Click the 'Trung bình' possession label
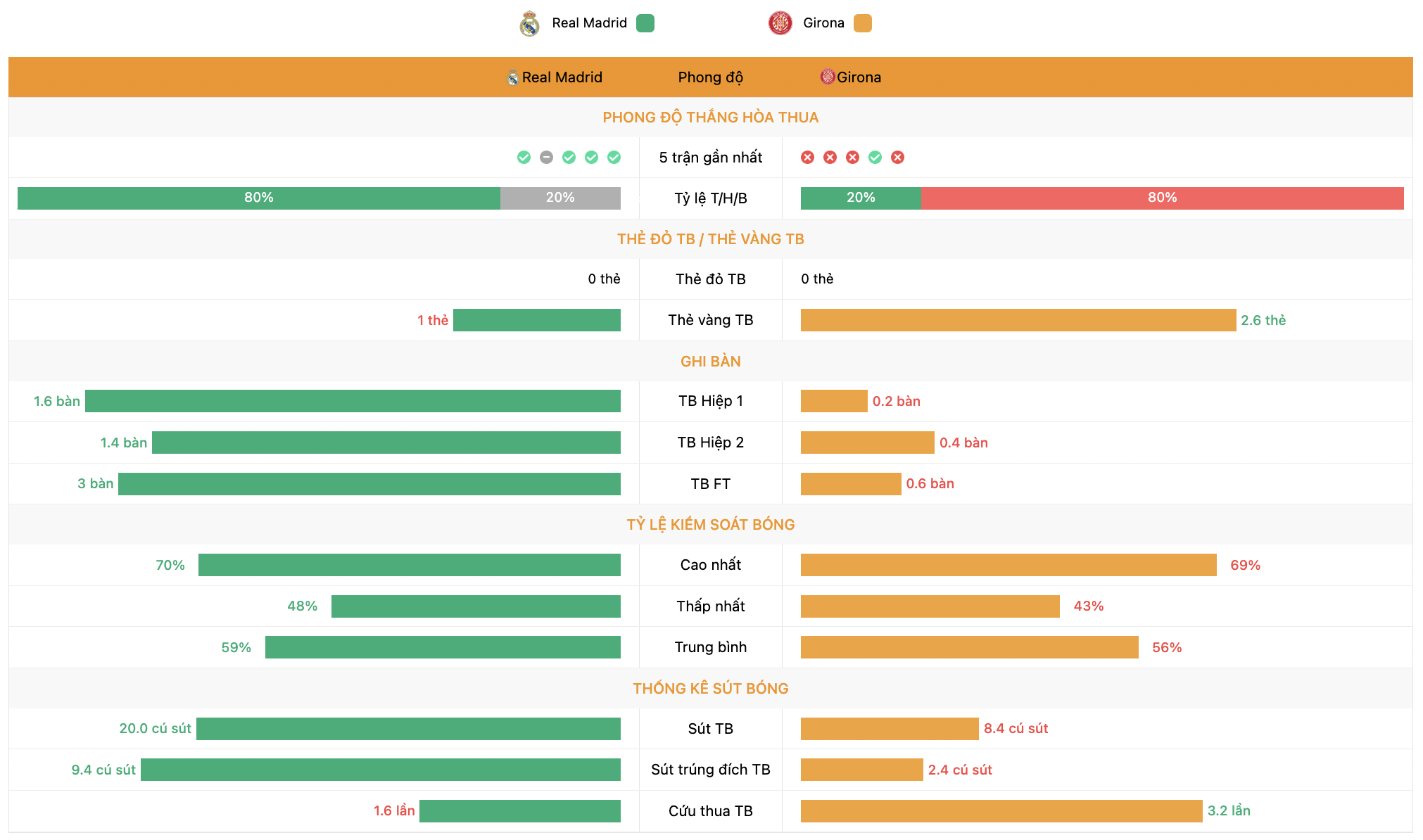1423x840 pixels. point(710,647)
